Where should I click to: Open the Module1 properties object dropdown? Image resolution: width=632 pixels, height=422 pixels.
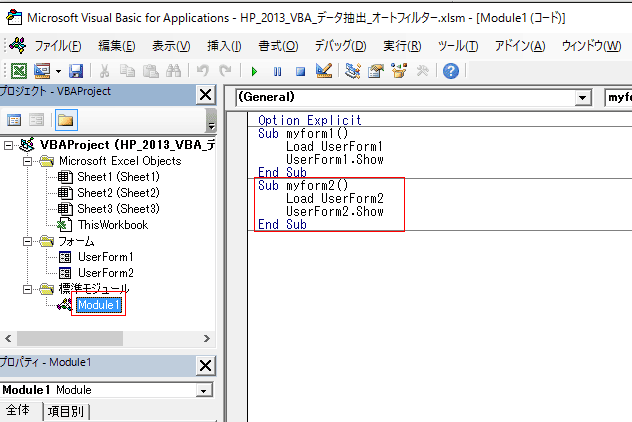coord(204,389)
